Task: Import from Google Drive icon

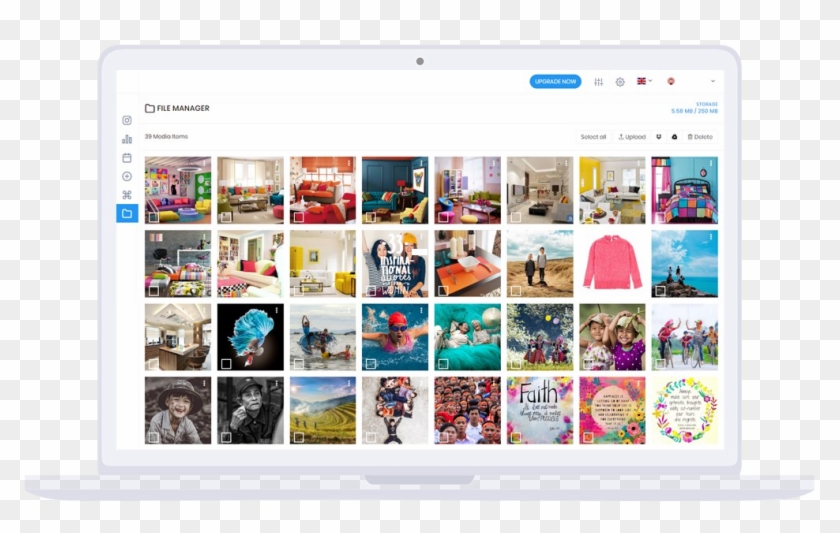Action: tap(674, 137)
